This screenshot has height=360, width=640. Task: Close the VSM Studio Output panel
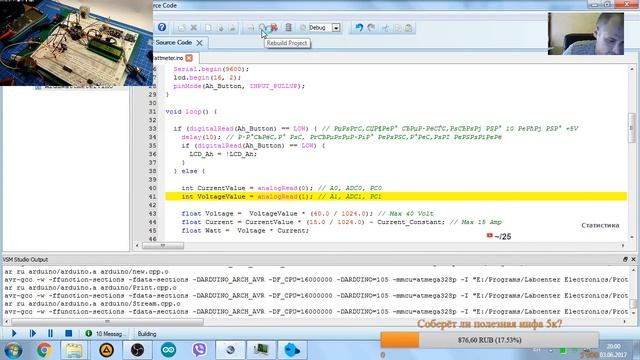(633, 259)
